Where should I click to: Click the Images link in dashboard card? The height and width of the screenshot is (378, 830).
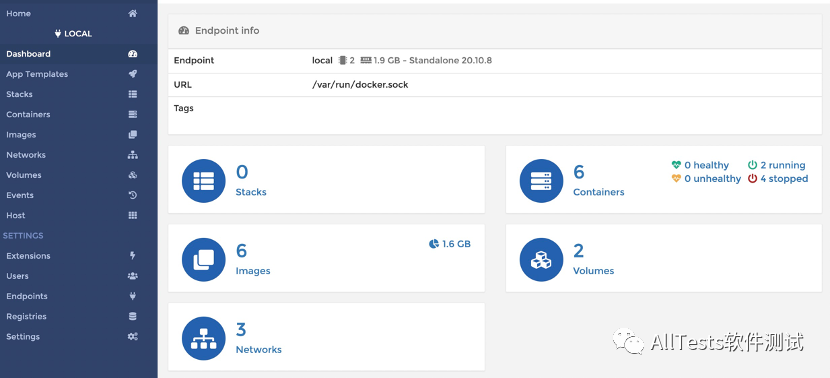253,271
